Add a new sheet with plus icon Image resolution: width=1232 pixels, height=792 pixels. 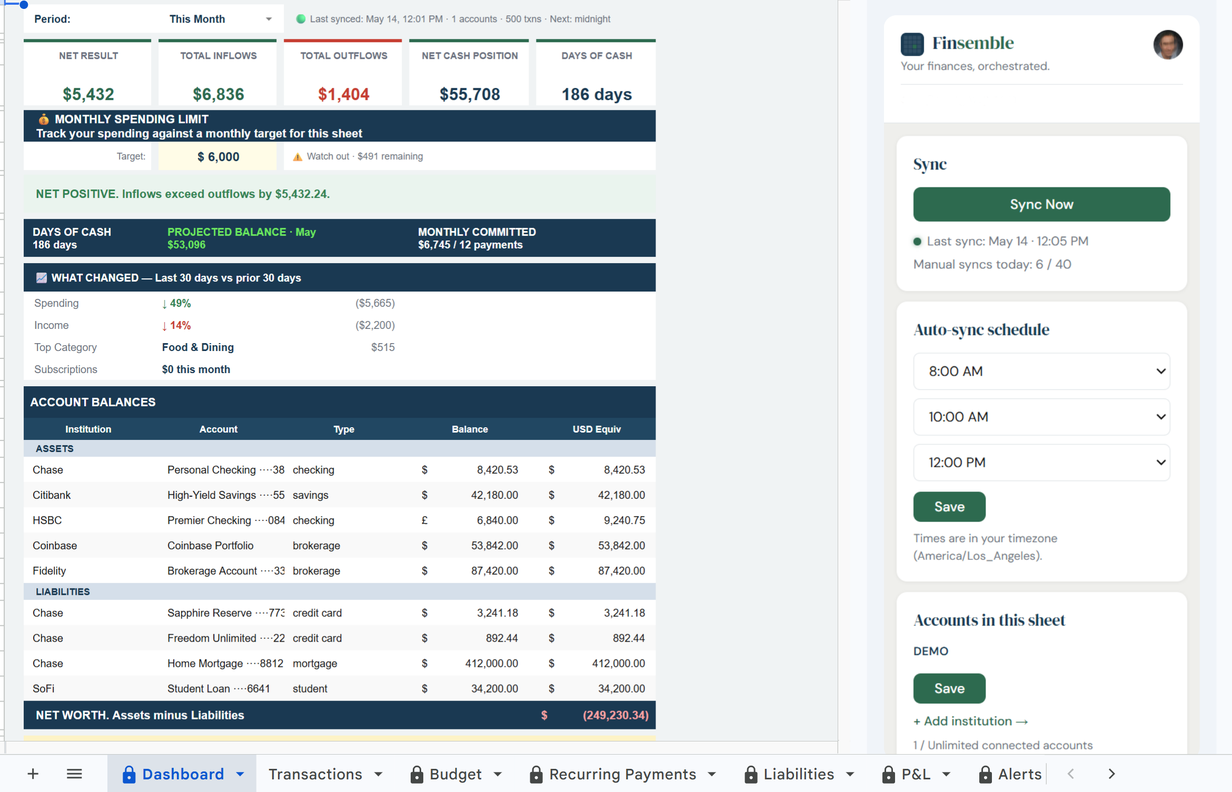click(33, 774)
